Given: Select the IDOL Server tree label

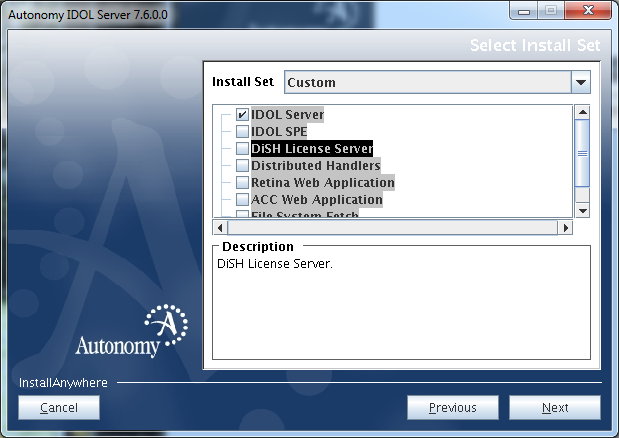Looking at the screenshot, I should coord(287,114).
